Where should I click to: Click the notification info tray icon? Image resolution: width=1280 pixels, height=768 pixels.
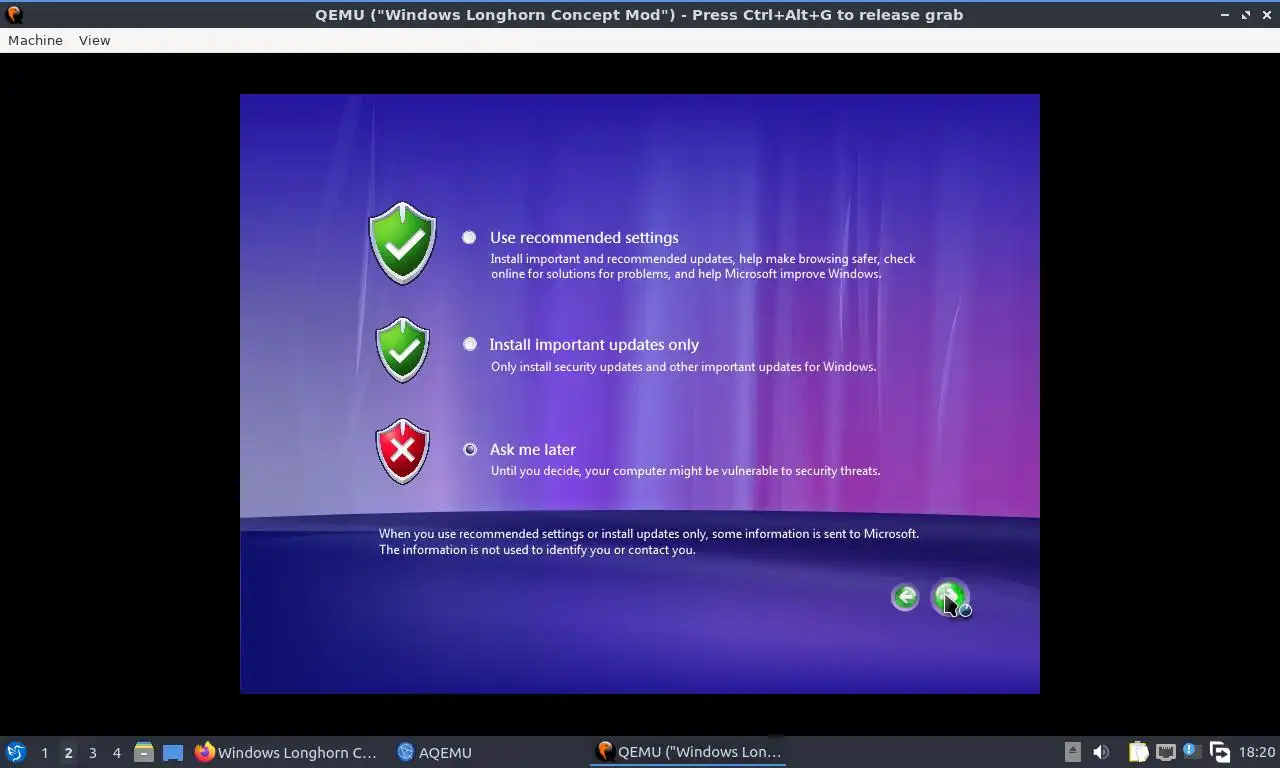(x=1192, y=751)
